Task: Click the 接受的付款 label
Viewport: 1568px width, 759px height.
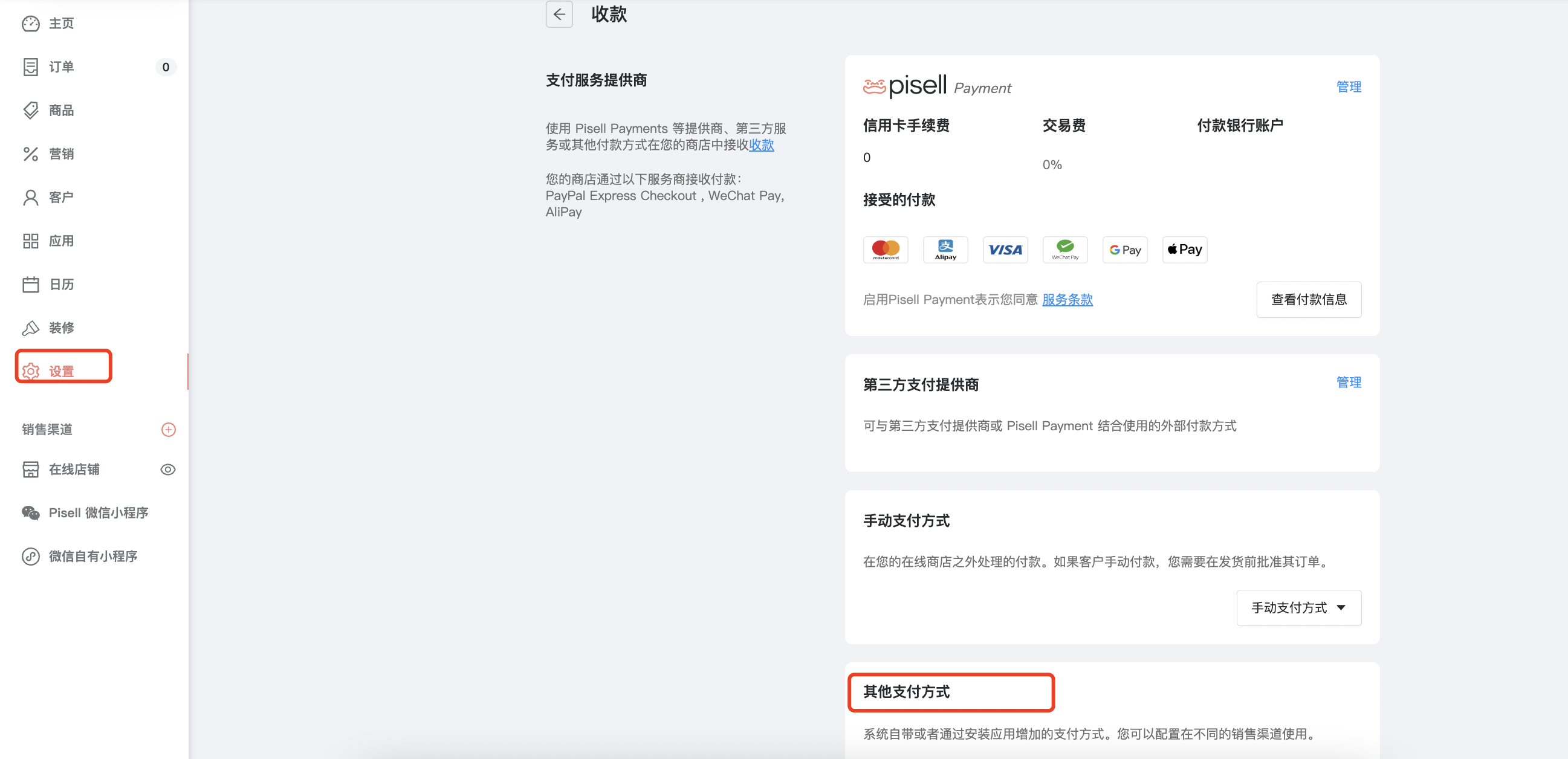Action: coord(899,199)
